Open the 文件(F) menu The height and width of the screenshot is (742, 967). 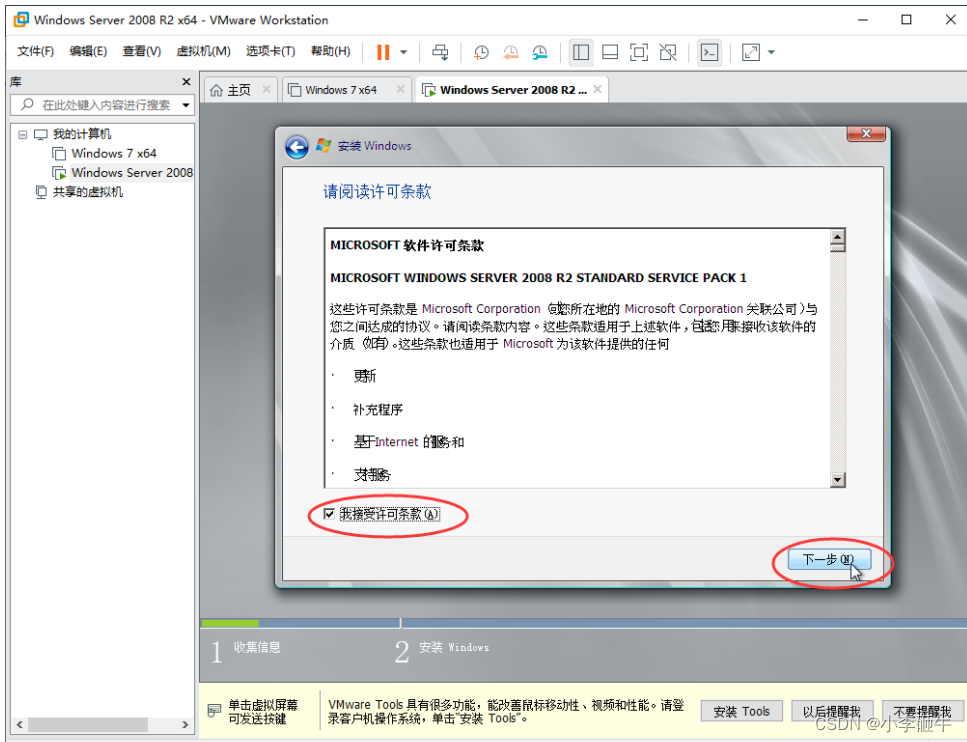tap(35, 51)
